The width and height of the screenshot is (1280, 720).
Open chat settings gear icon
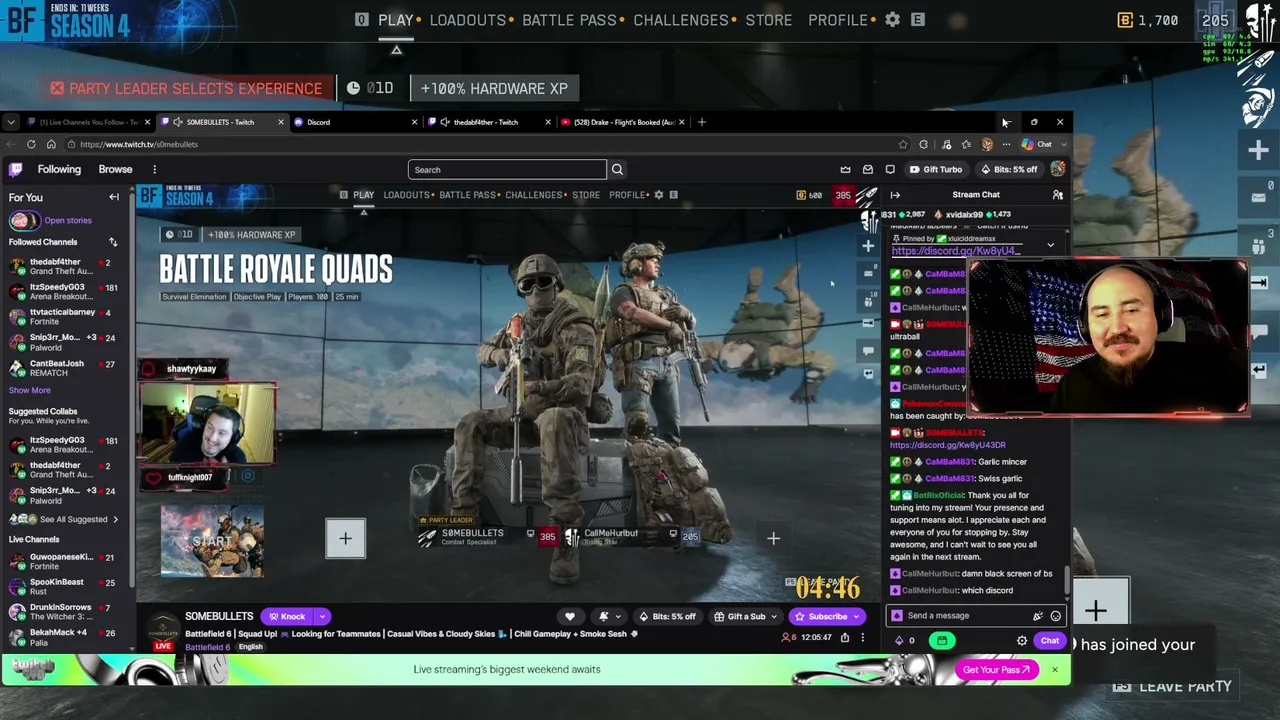pos(1022,641)
